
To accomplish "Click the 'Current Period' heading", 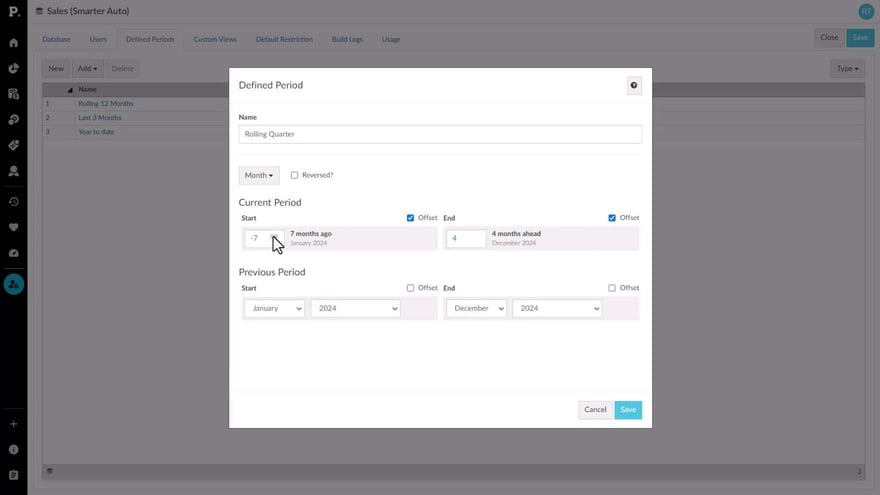I will [x=270, y=202].
